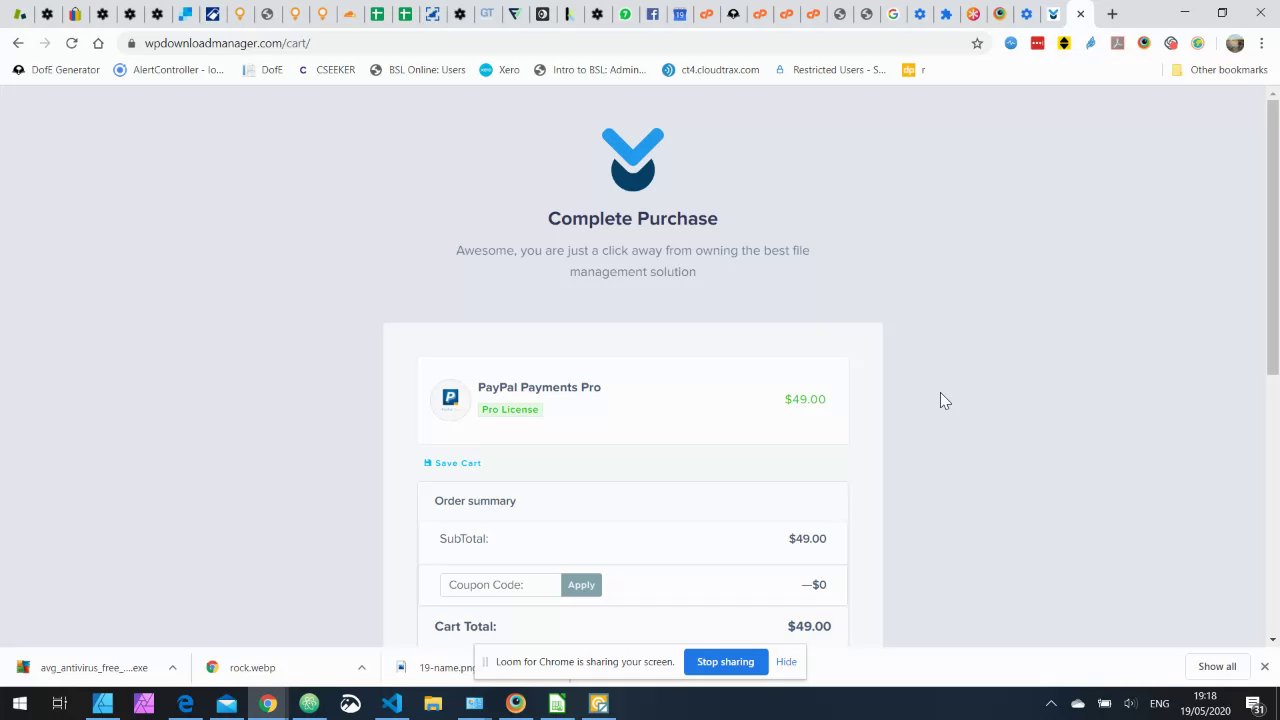The image size is (1280, 720).
Task: Open the Affinity Photo taskbar icon
Action: coord(144,704)
